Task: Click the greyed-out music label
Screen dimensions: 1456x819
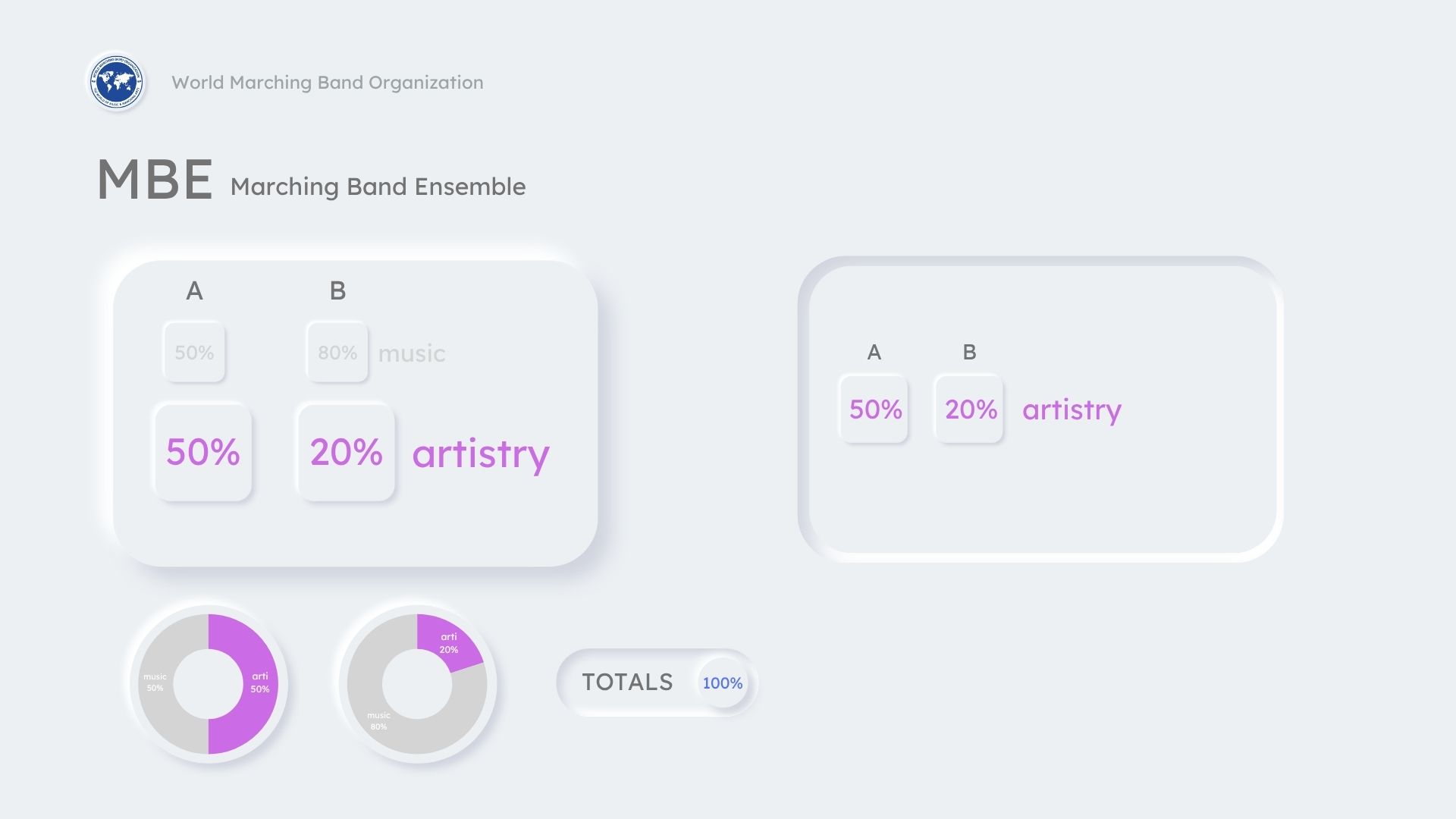Action: [x=411, y=353]
